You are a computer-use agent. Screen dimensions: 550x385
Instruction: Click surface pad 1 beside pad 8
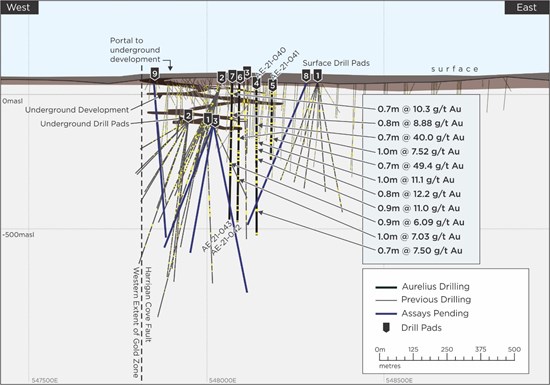click(x=317, y=76)
